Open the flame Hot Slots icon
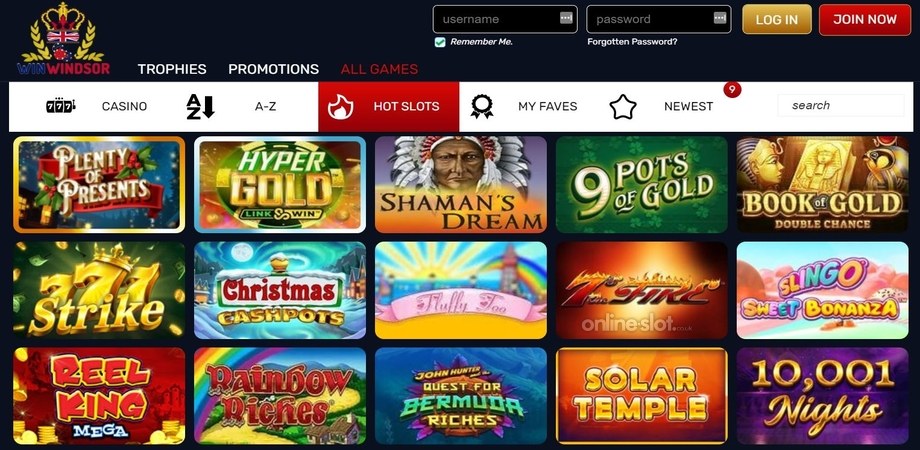This screenshot has height=450, width=920. point(340,107)
